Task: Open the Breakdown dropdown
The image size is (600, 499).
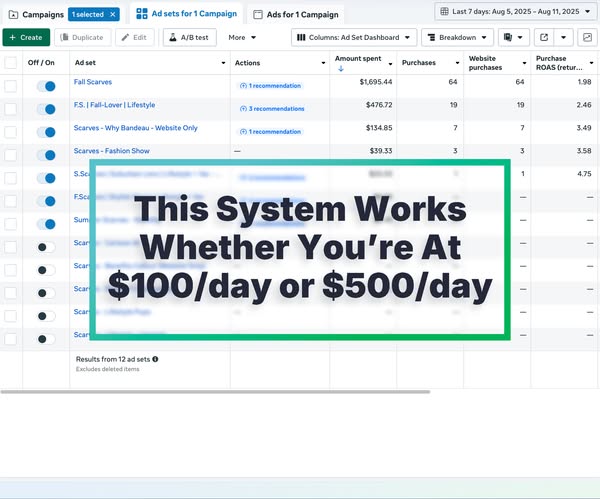Action: 457,37
